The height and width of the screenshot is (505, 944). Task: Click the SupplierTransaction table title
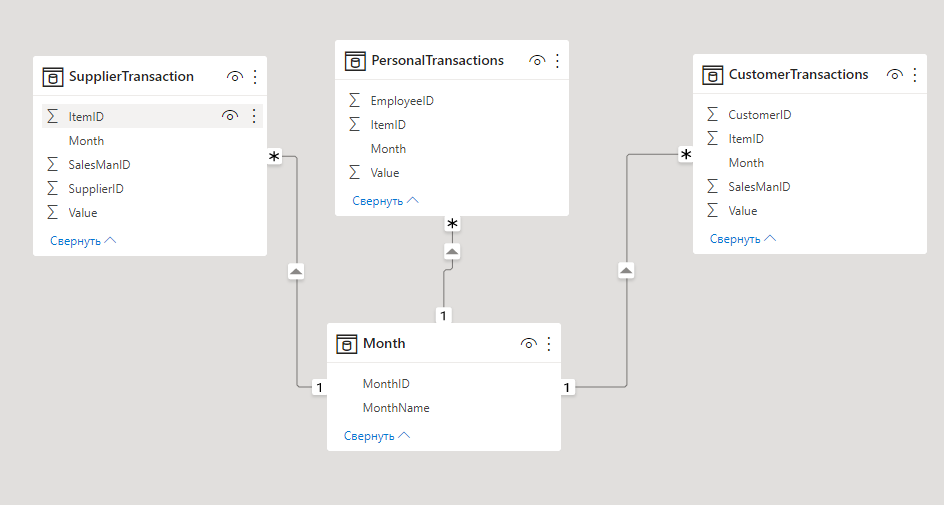131,76
